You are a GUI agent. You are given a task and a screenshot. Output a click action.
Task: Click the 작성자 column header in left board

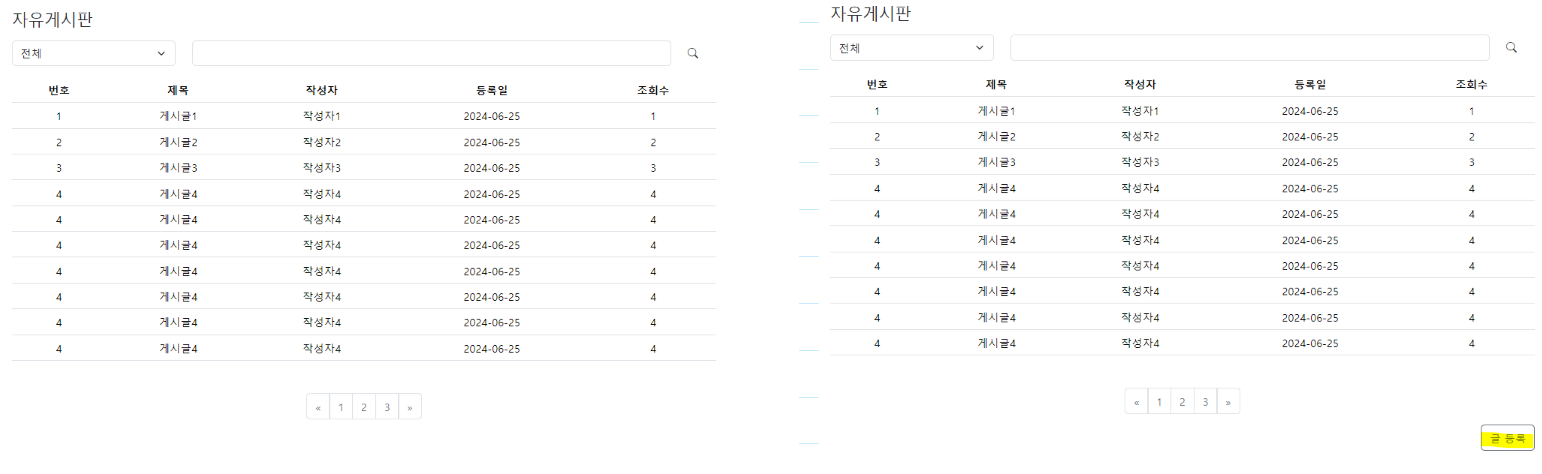coord(322,90)
